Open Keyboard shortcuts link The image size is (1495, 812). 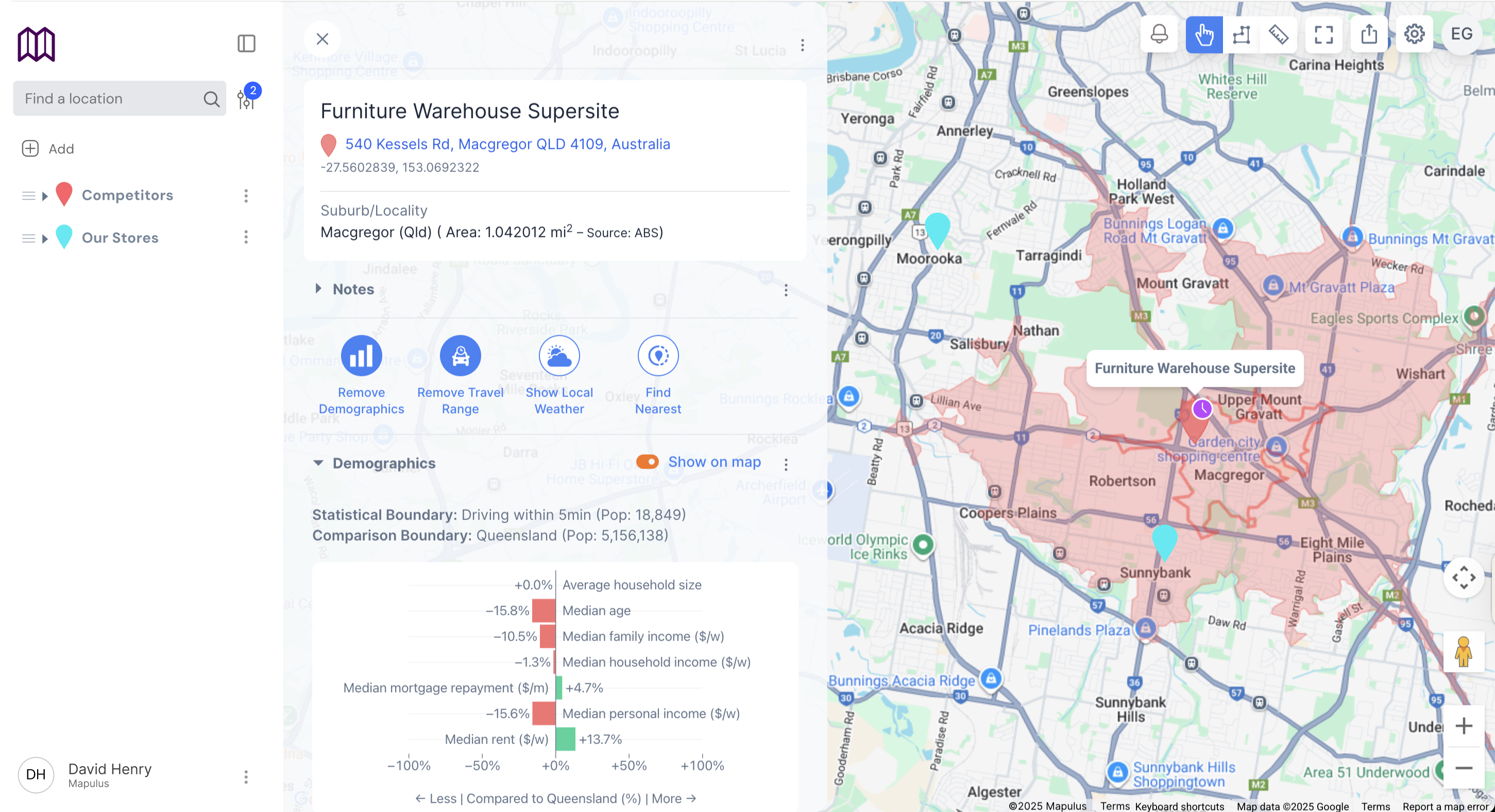1179,806
